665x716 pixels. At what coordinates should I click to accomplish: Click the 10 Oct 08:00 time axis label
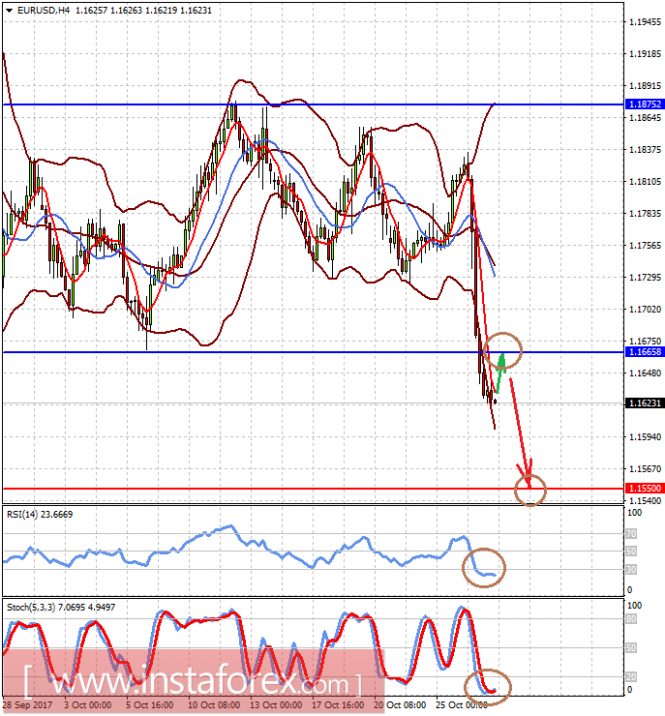click(214, 705)
